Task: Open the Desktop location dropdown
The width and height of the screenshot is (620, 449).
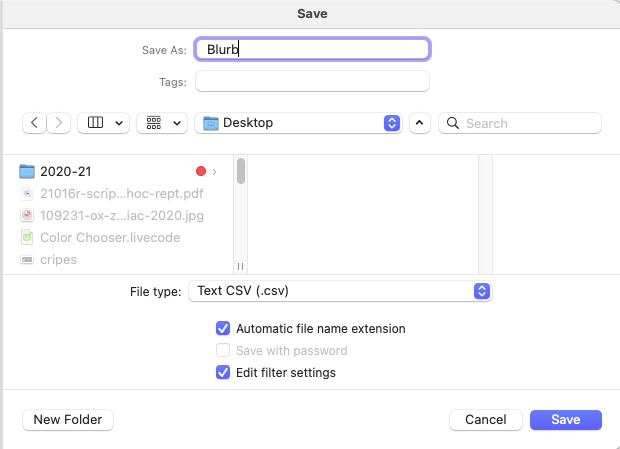Action: 299,123
